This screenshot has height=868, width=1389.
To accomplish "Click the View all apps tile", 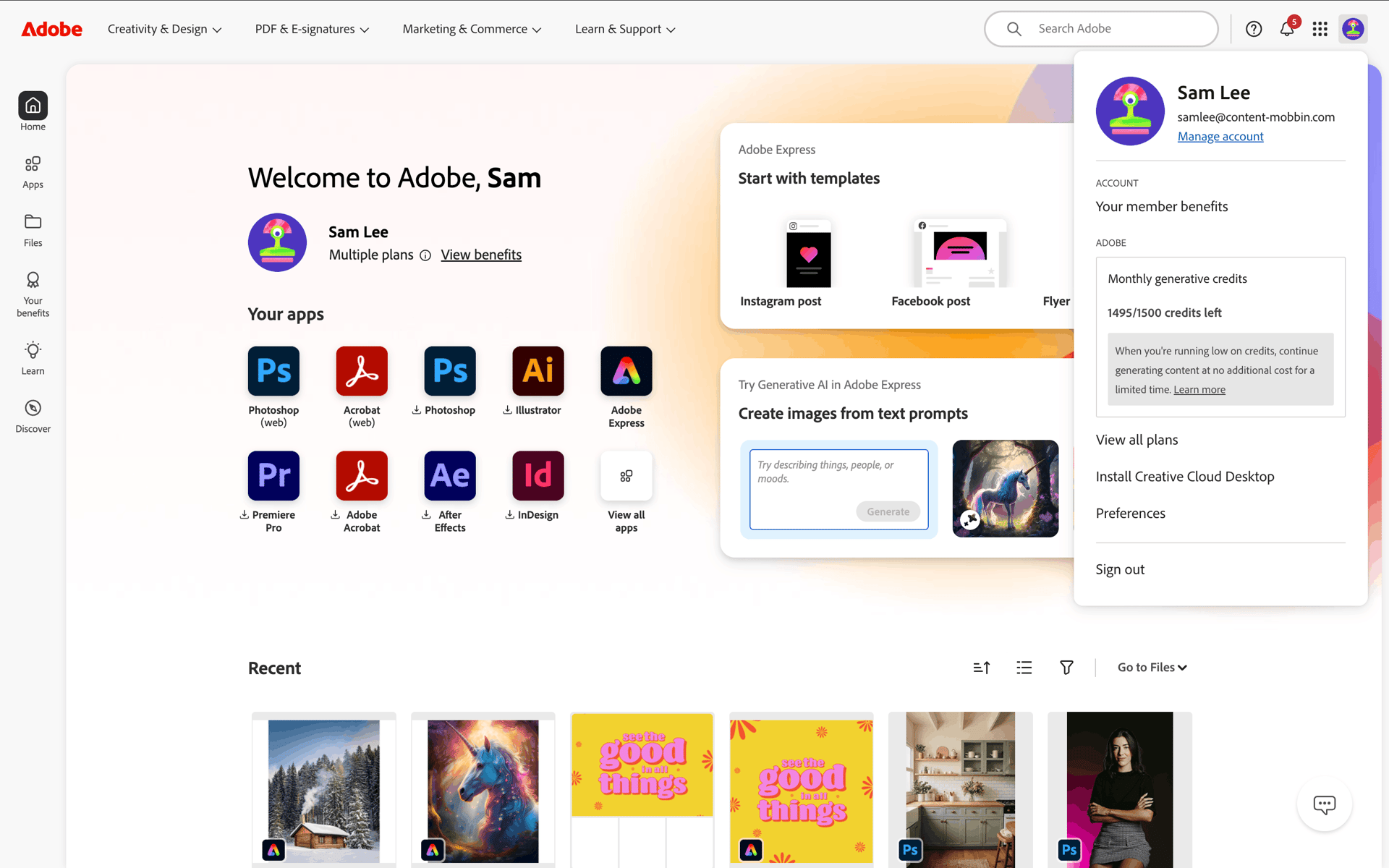I will click(x=626, y=476).
